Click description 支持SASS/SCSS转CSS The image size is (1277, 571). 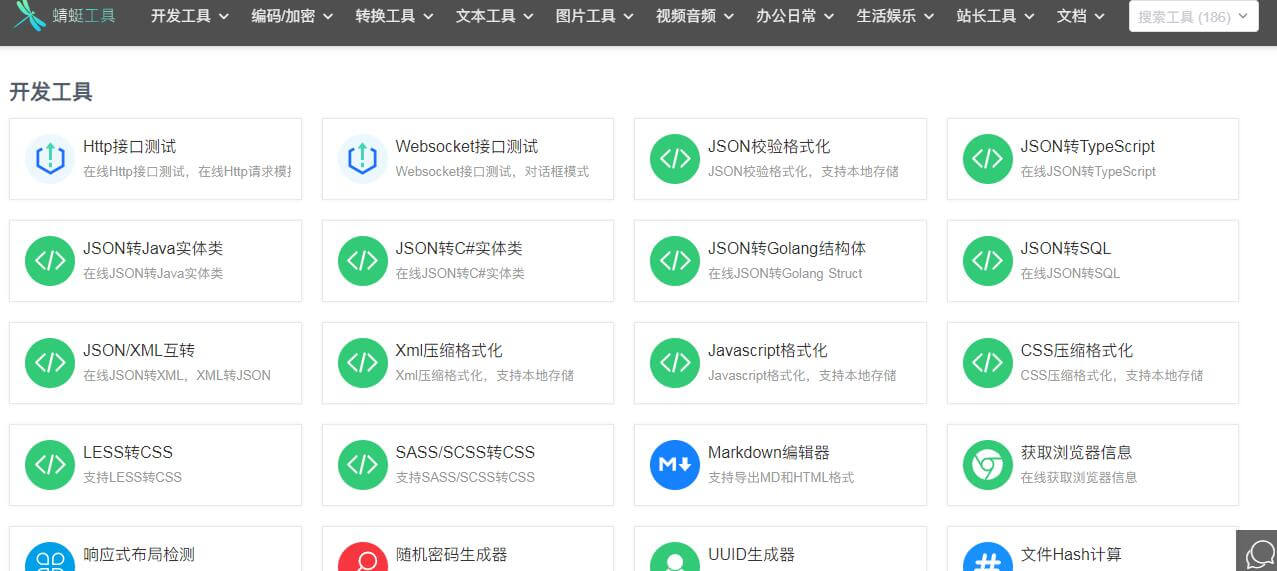[x=465, y=477]
